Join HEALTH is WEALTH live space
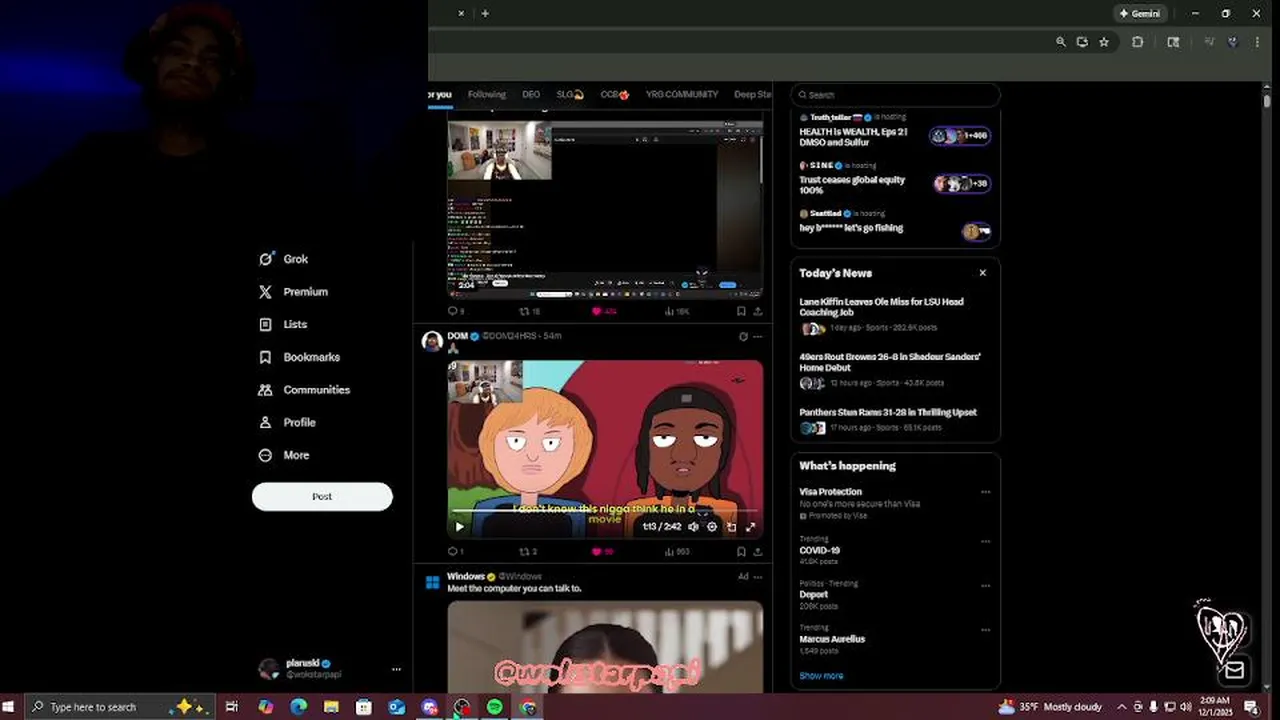1280x720 pixels. pos(894,131)
